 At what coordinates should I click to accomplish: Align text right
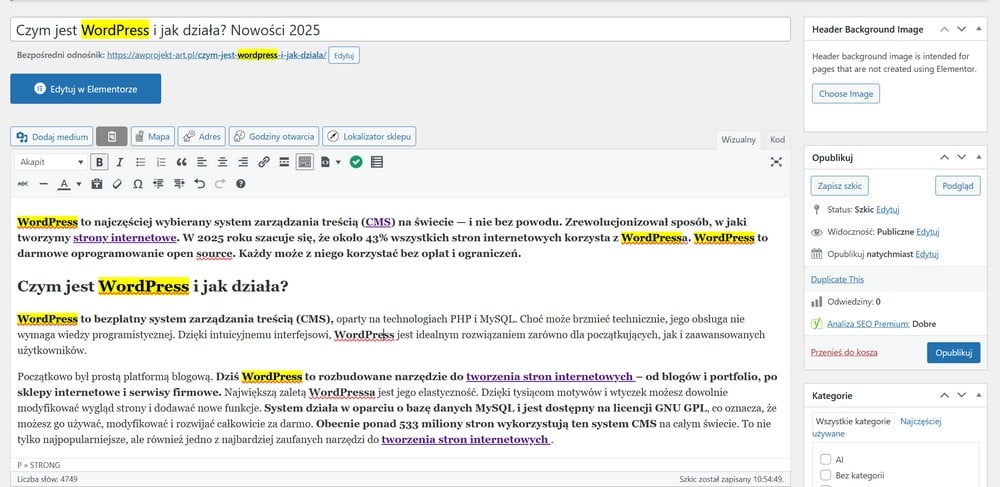[x=243, y=162]
